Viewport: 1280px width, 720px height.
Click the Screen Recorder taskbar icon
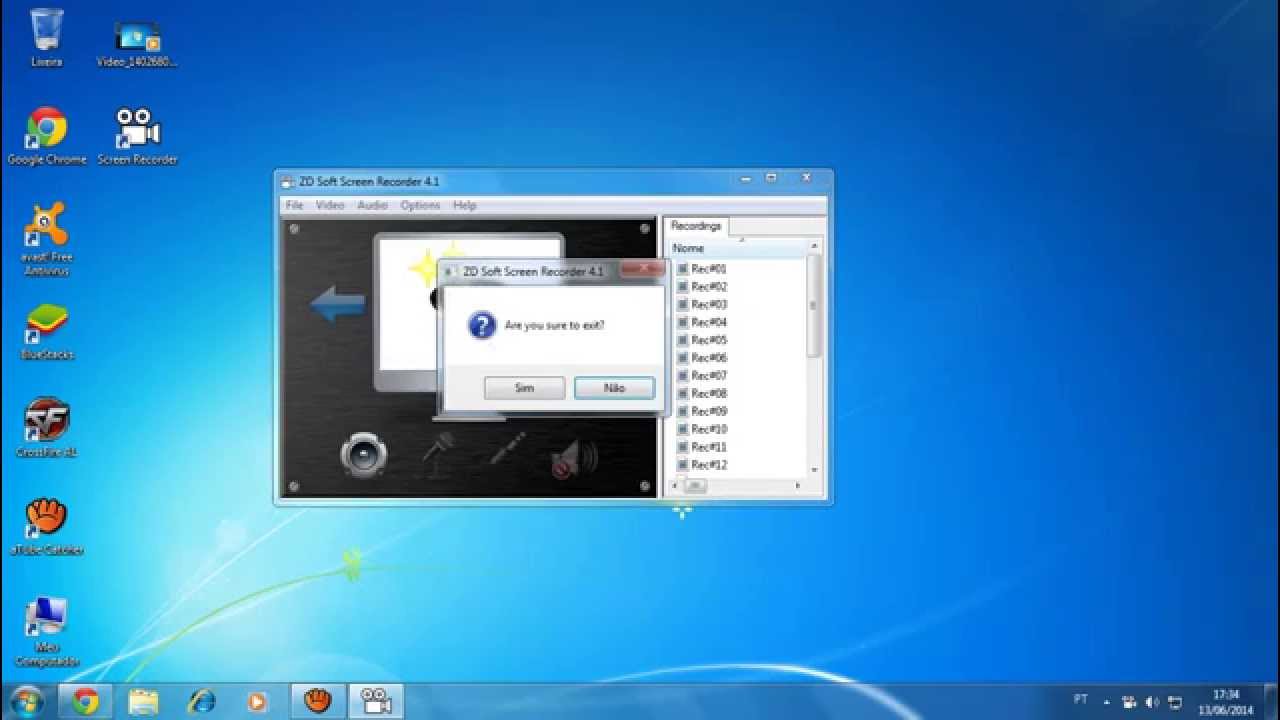[376, 701]
